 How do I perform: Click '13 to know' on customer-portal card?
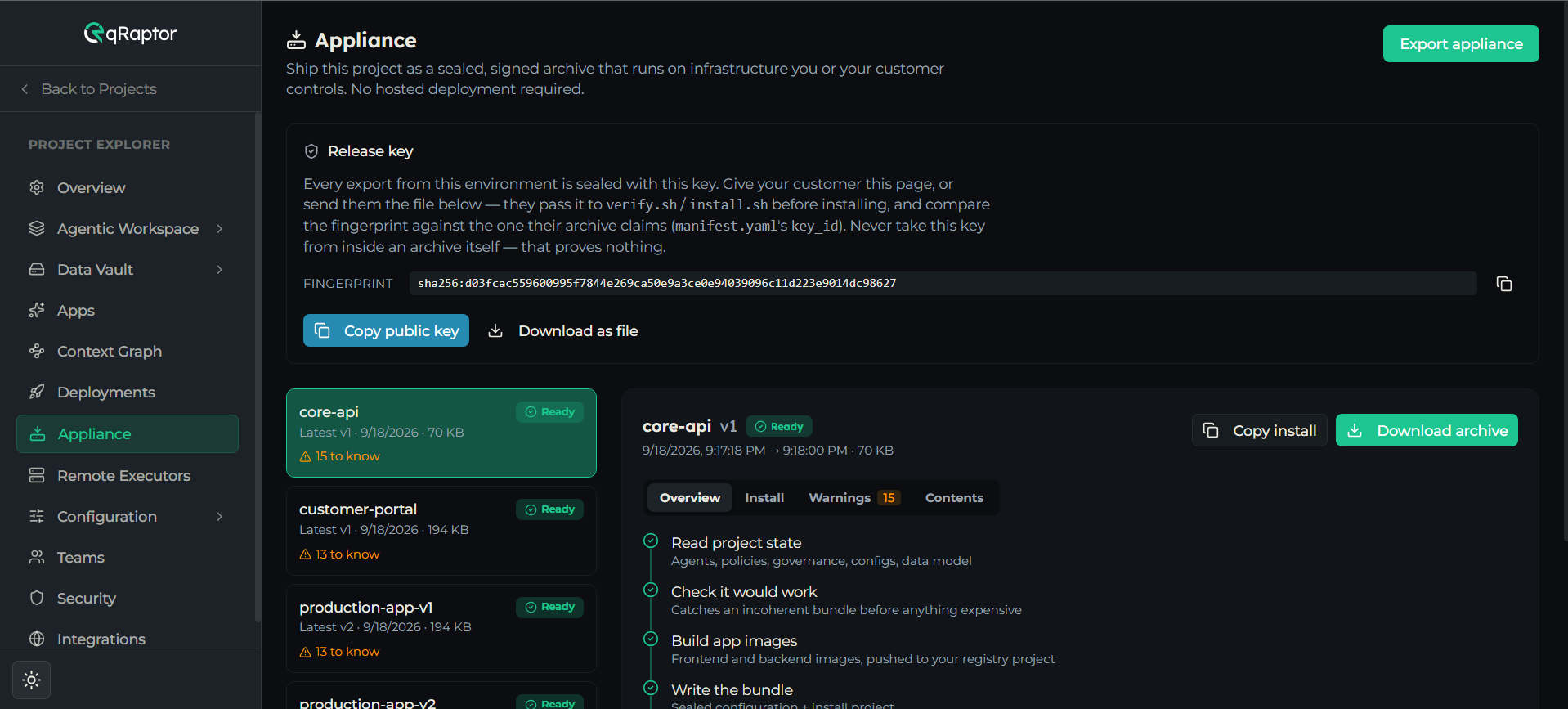339,554
